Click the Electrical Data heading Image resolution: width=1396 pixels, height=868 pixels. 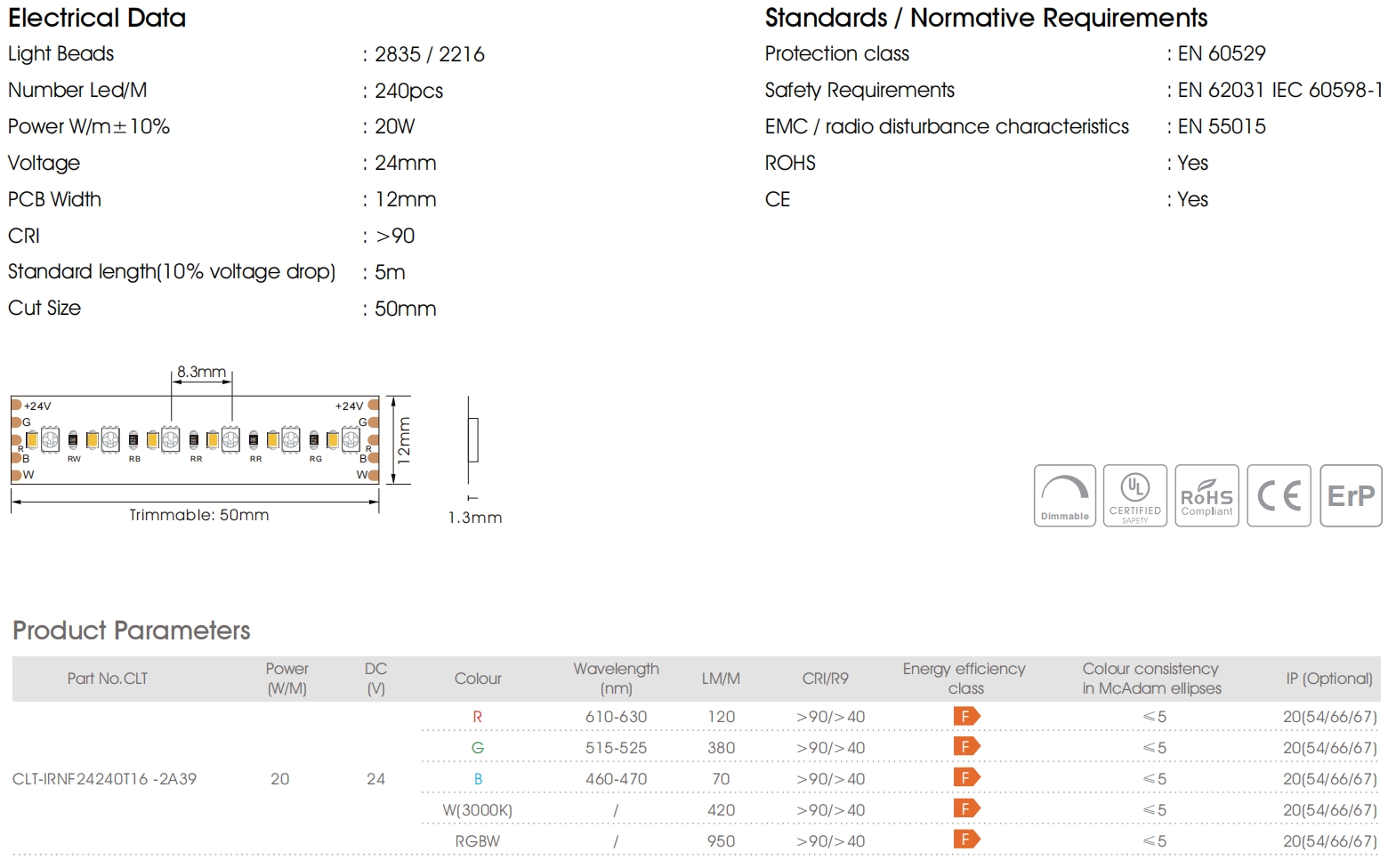[x=97, y=18]
